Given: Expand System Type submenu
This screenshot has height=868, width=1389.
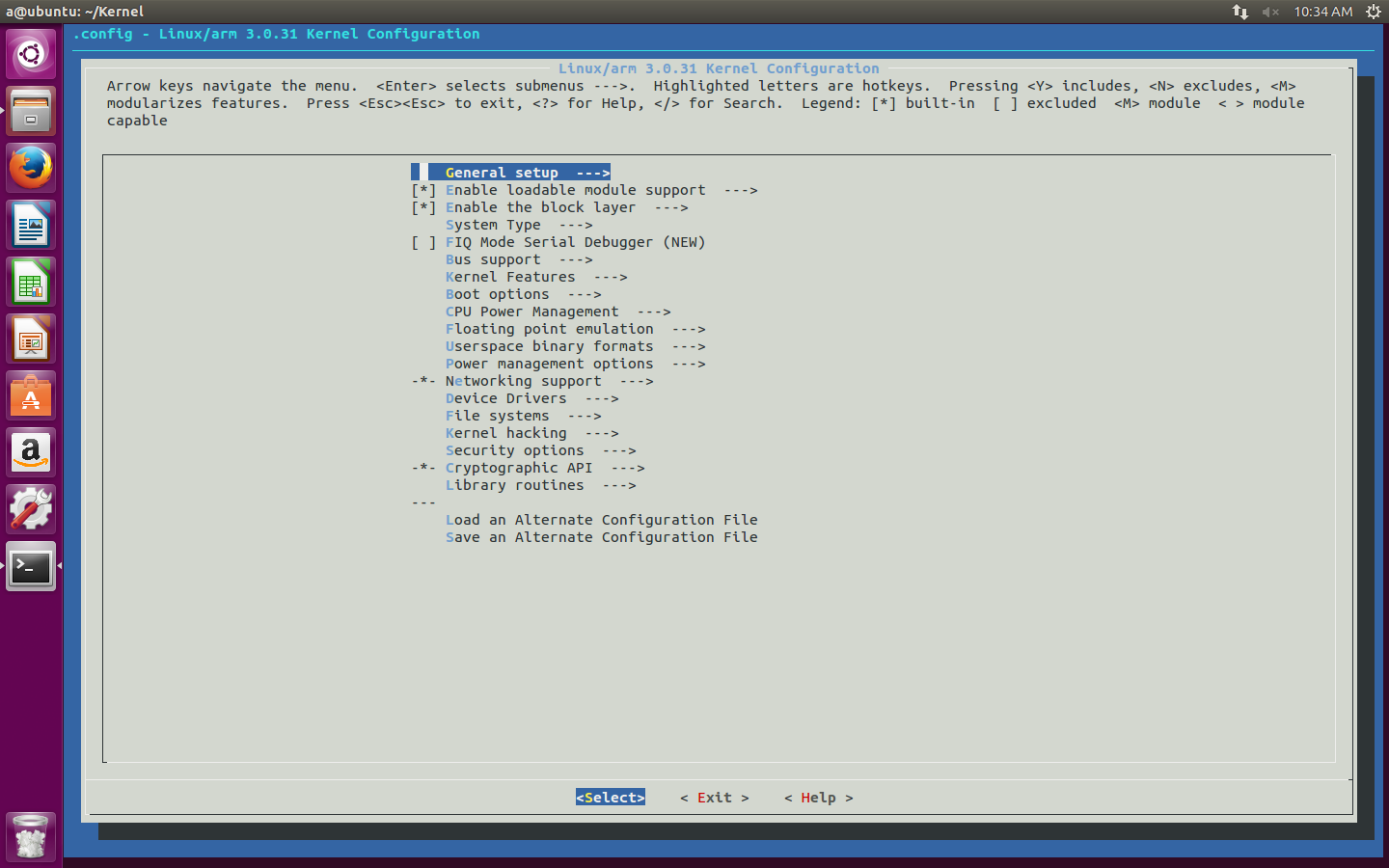Looking at the screenshot, I should (519, 225).
